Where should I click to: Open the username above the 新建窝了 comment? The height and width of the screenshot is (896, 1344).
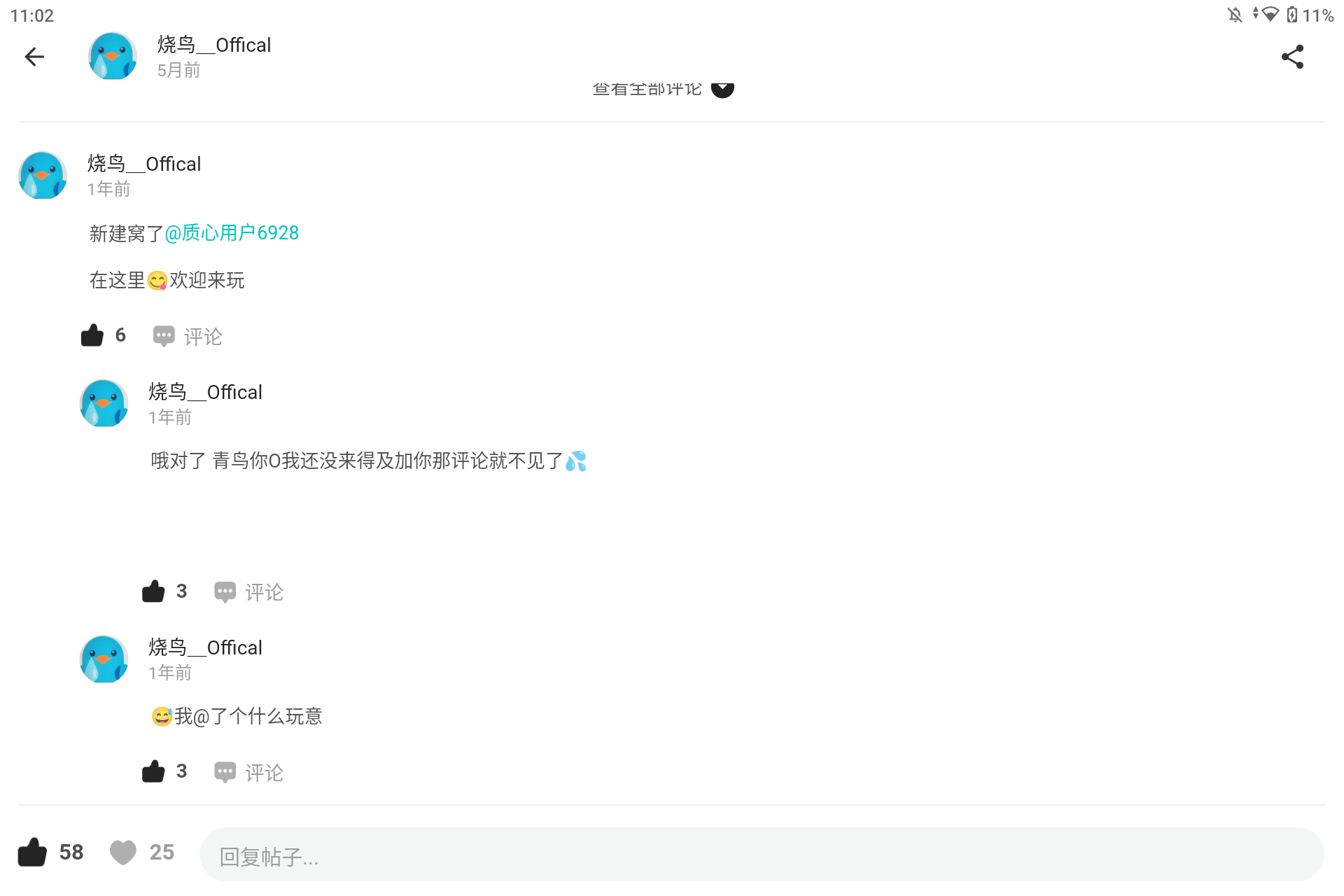143,164
